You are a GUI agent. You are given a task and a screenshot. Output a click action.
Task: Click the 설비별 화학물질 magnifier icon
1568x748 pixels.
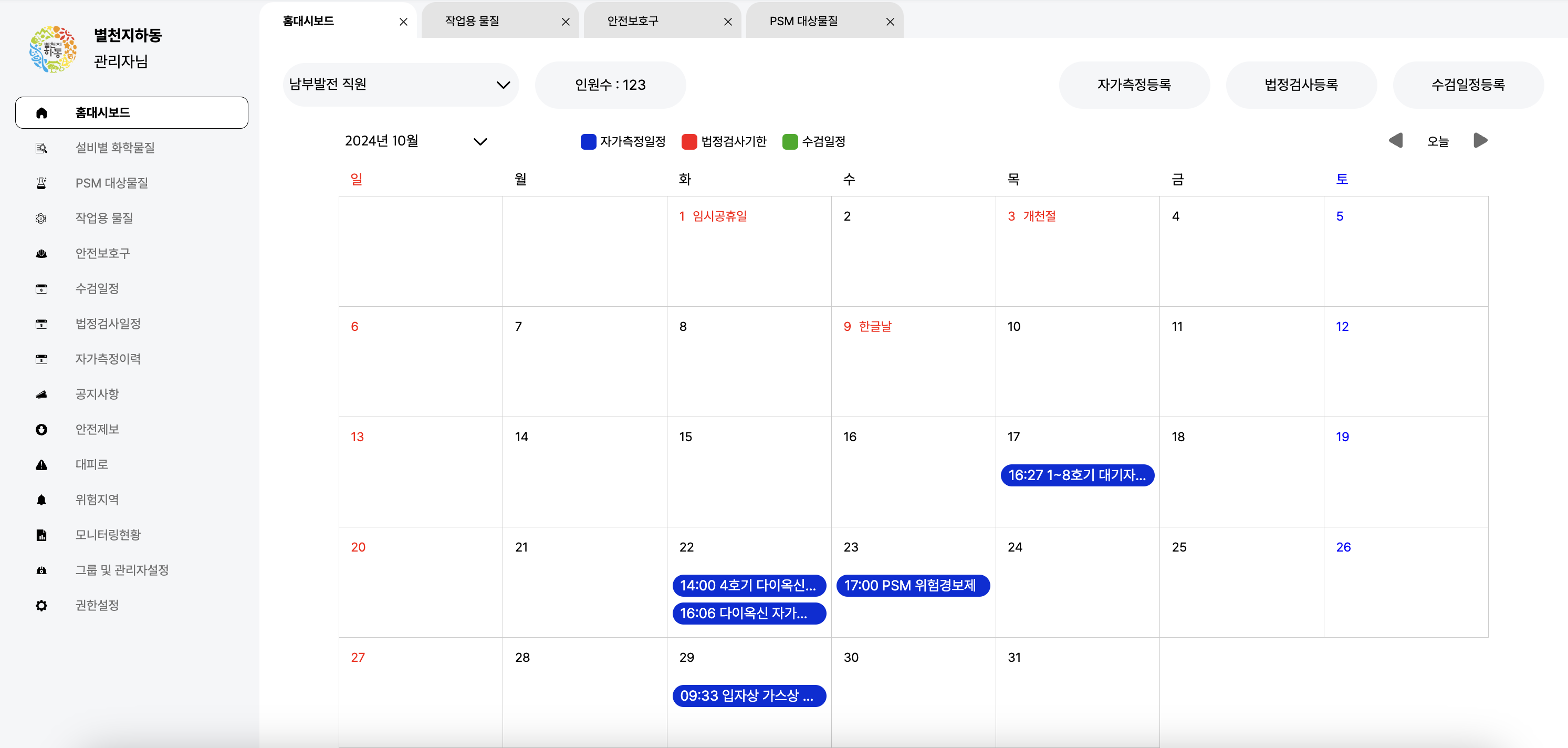(41, 148)
